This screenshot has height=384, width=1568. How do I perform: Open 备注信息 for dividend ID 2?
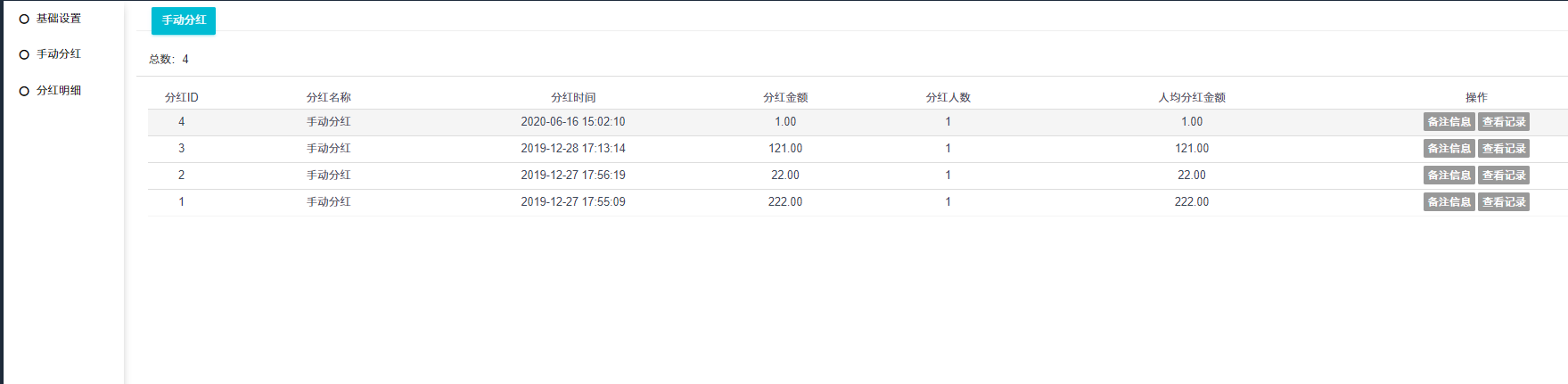pyautogui.click(x=1449, y=176)
